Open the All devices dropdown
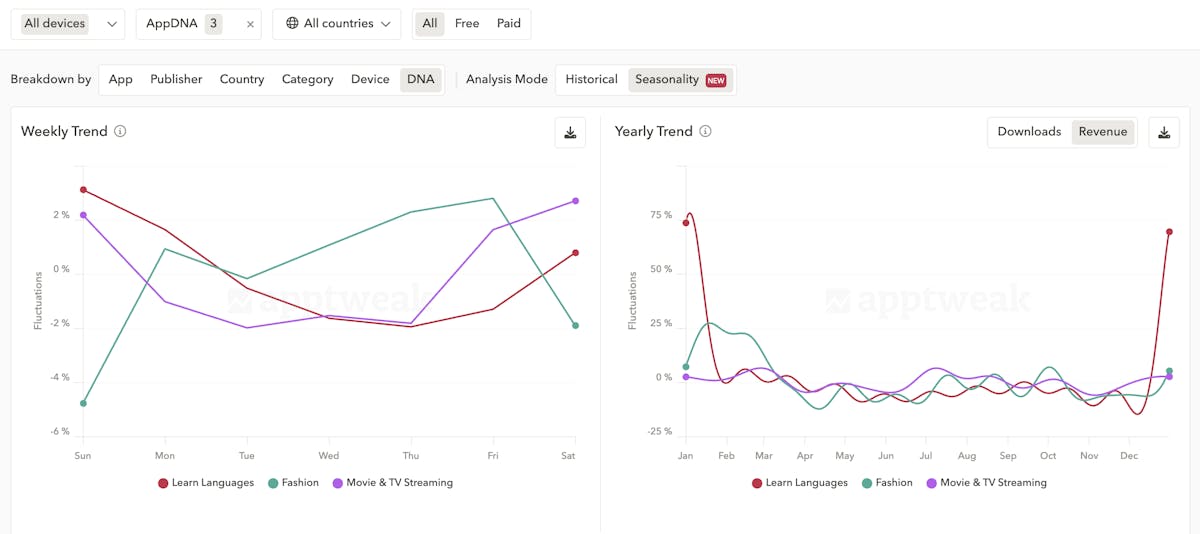The width and height of the screenshot is (1200, 534). click(68, 24)
